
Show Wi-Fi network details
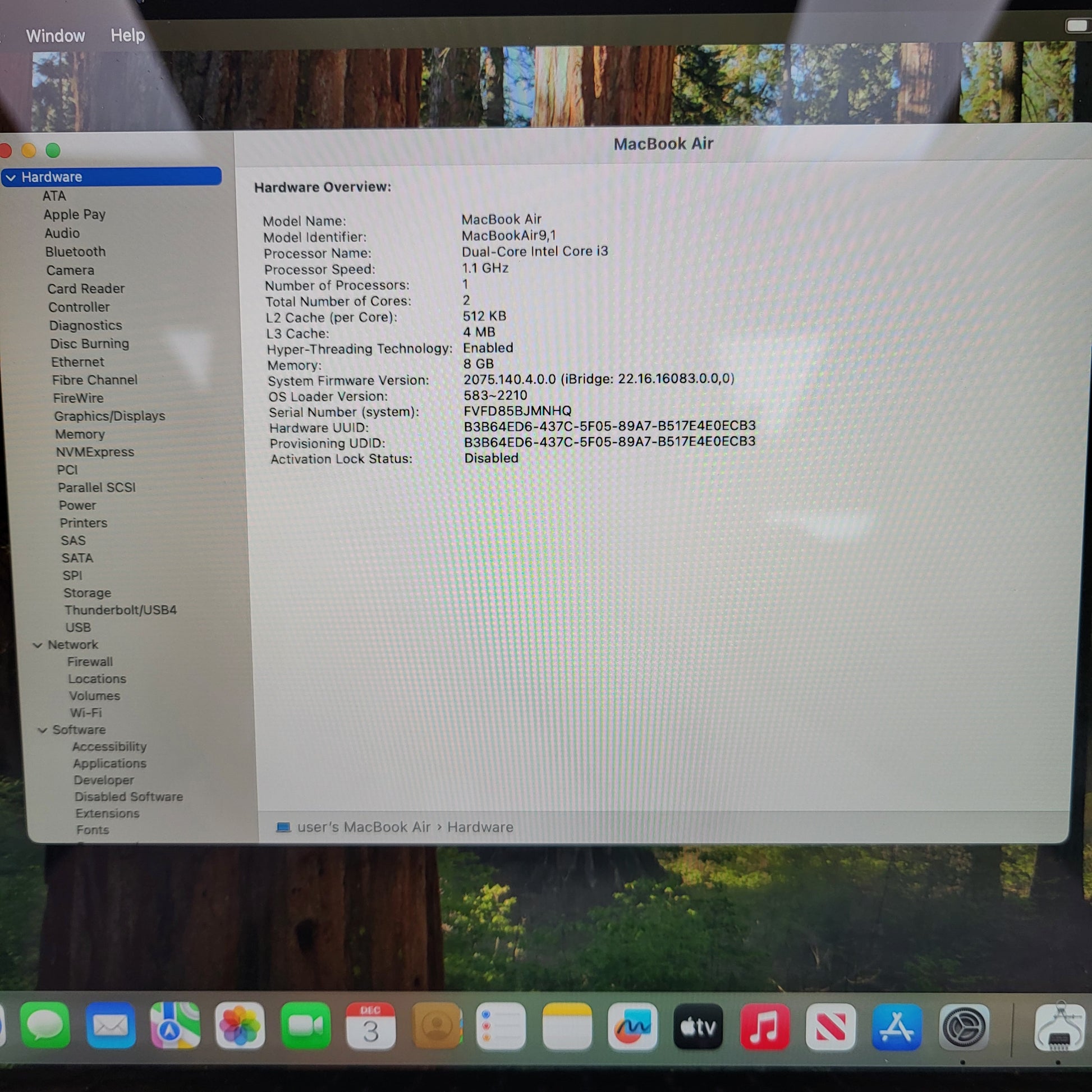(86, 713)
